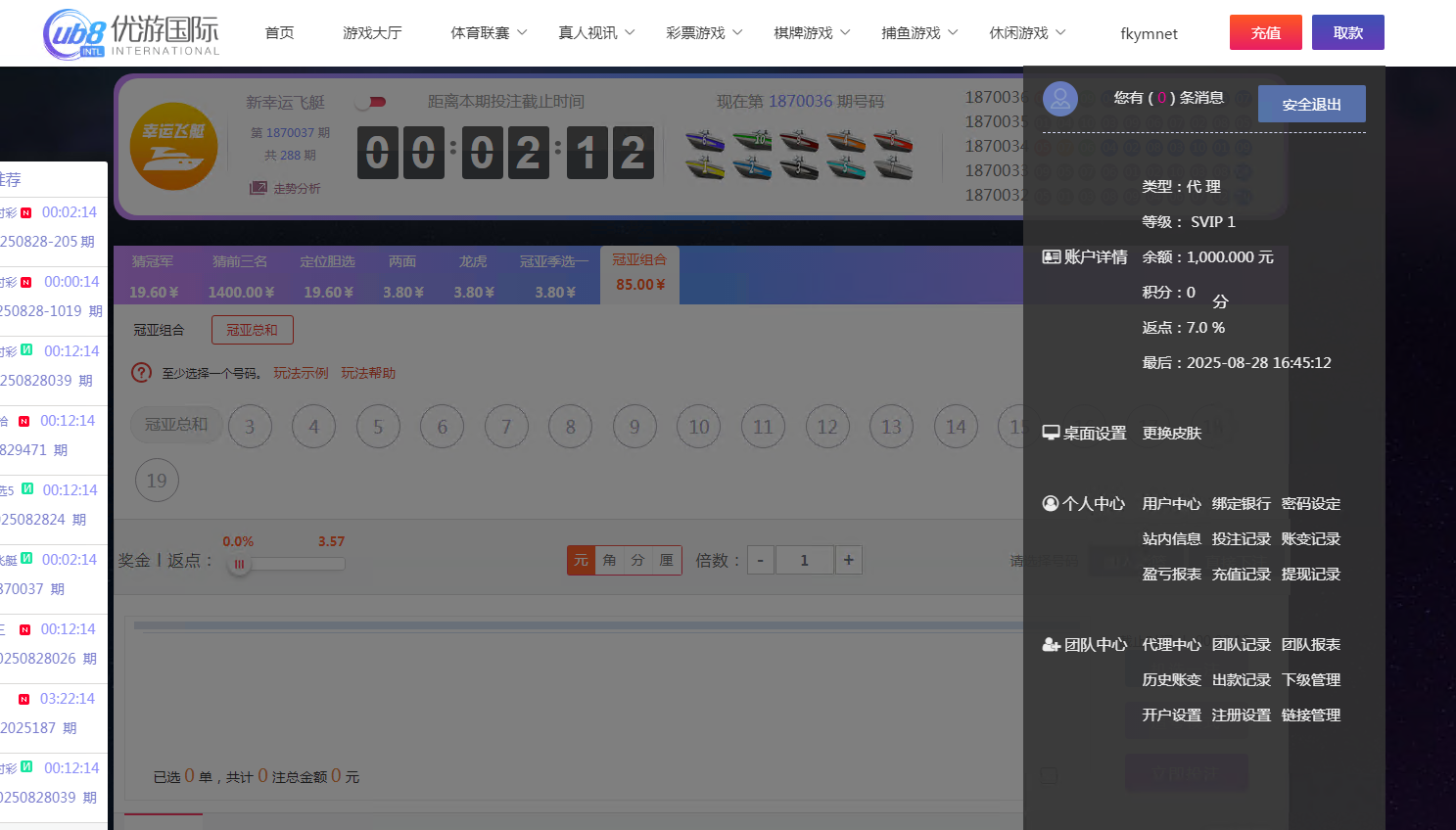The image size is (1456, 830).
Task: Flip the switch next to 新幸运飞艇
Action: (370, 101)
